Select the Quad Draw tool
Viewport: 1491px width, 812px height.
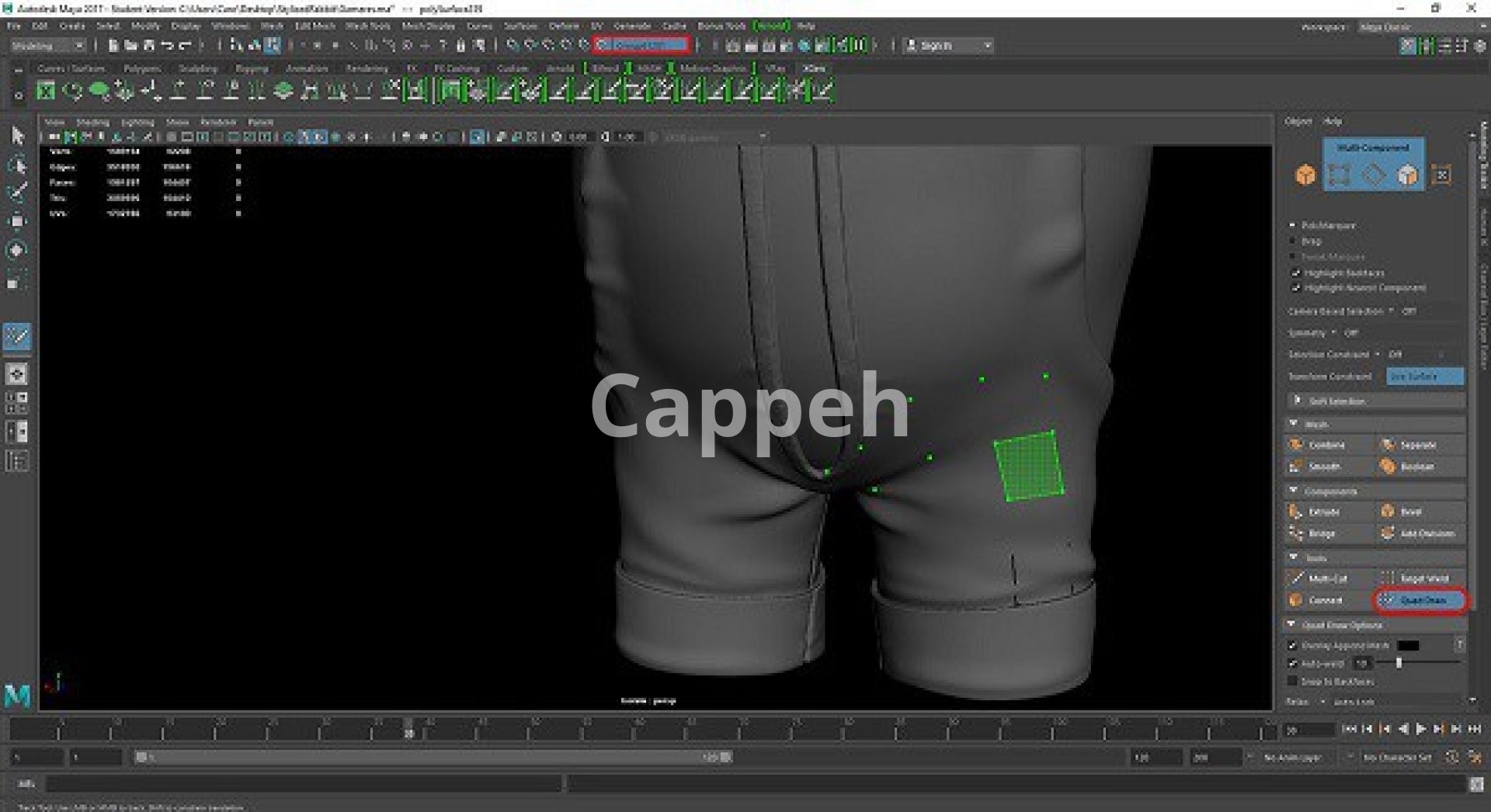click(x=1420, y=600)
